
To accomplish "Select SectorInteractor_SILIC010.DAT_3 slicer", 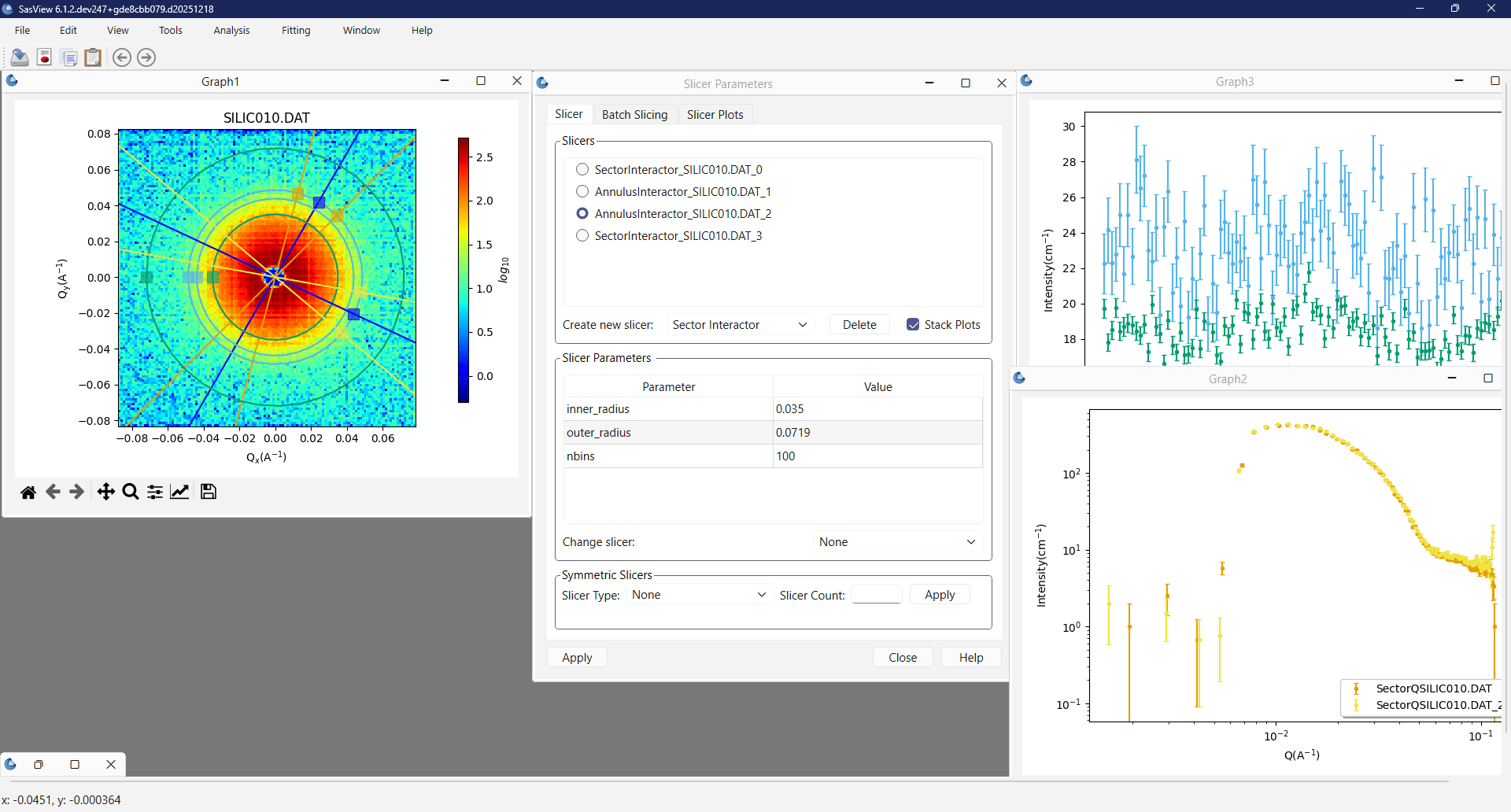I will 670,235.
